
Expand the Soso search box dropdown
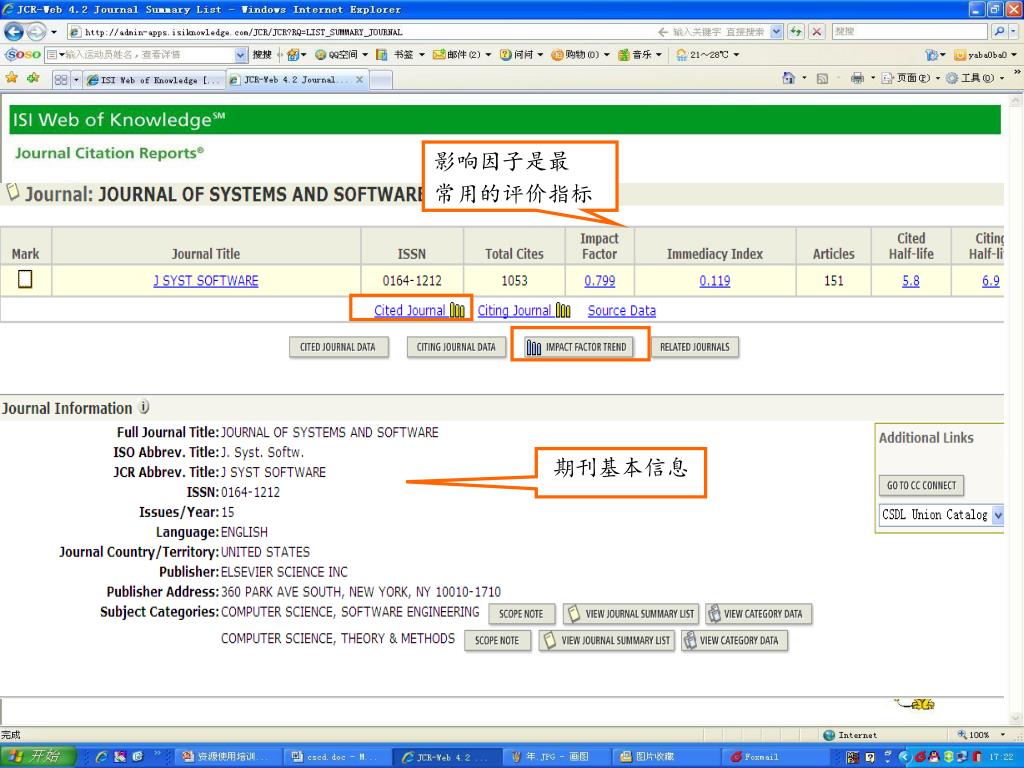click(240, 55)
